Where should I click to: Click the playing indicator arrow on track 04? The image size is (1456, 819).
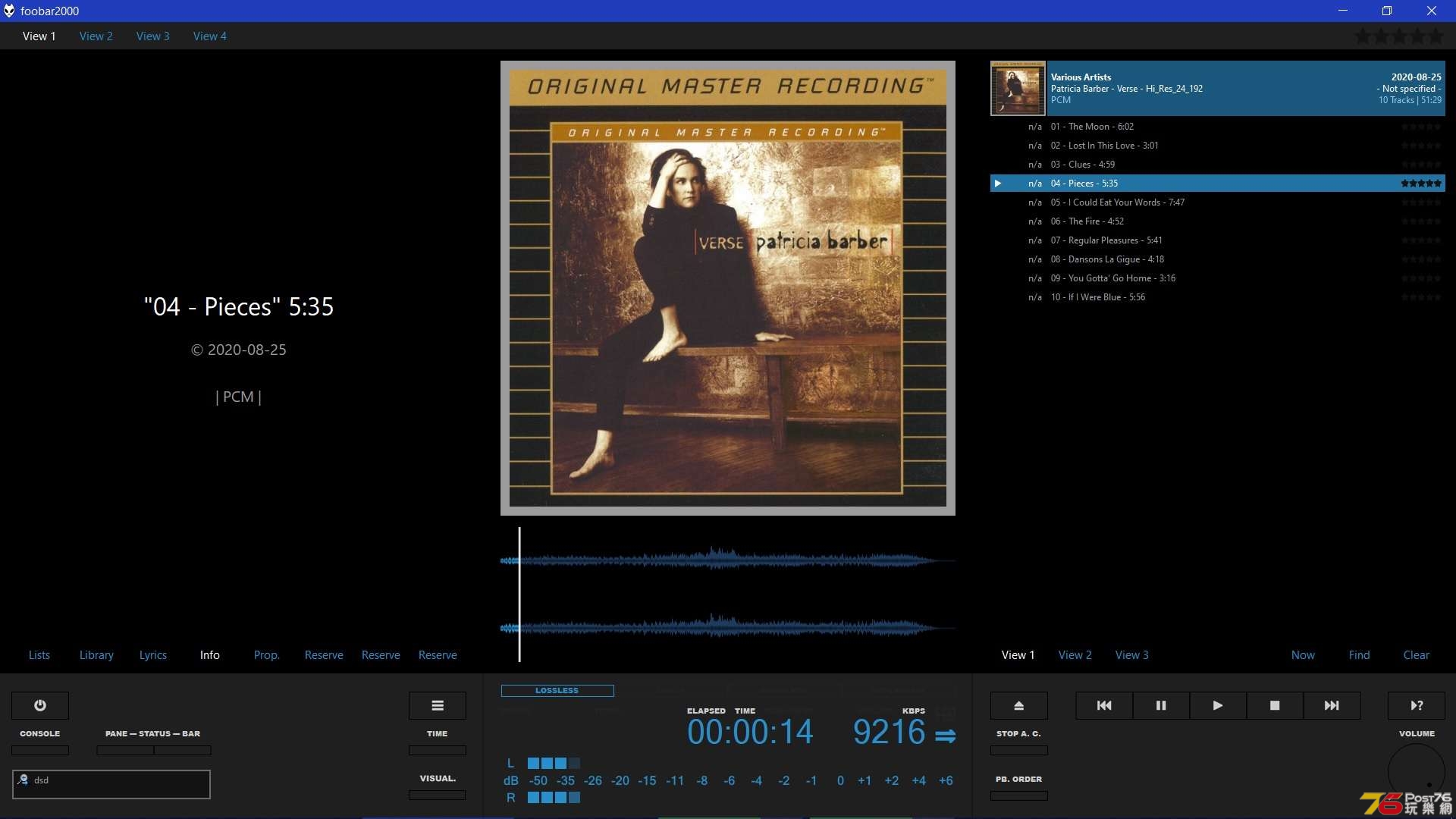[x=998, y=184]
